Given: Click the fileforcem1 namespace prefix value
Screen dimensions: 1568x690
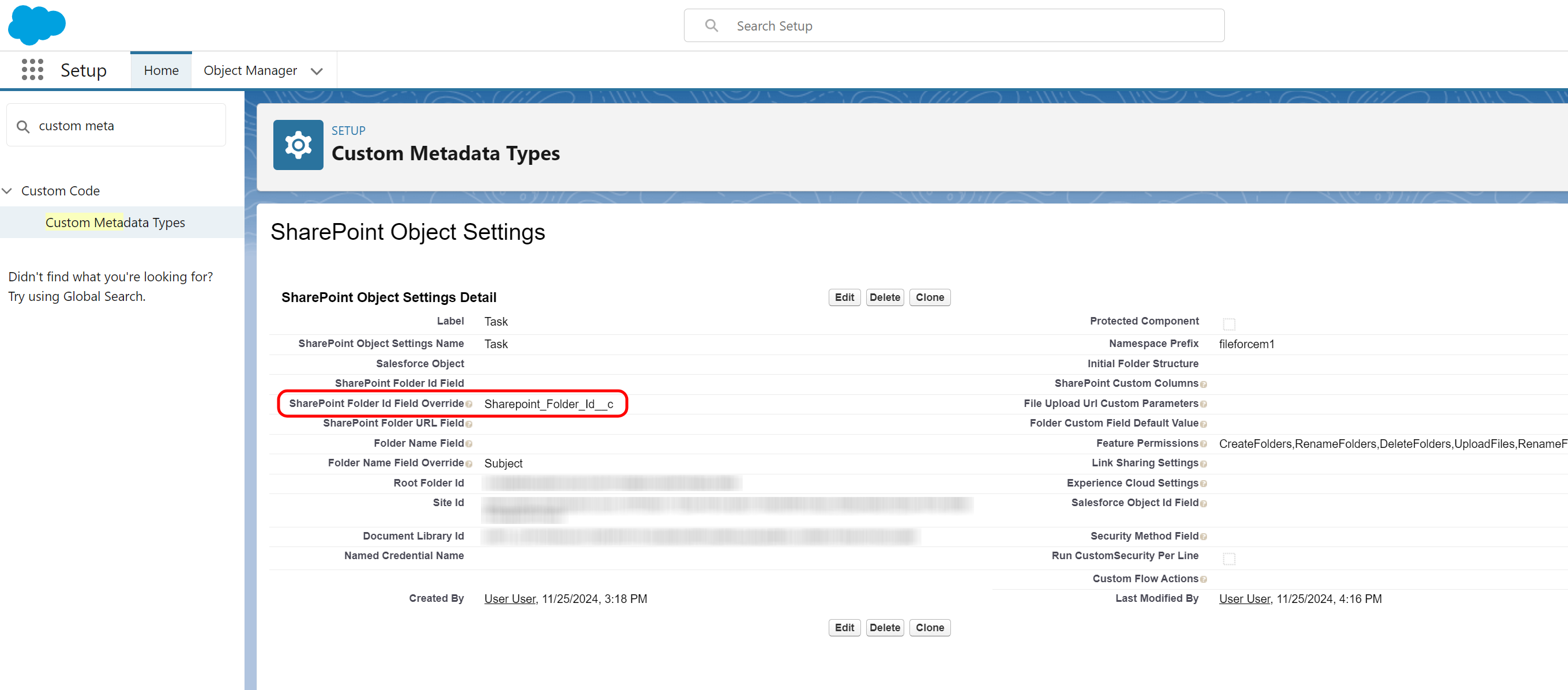Looking at the screenshot, I should click(x=1246, y=344).
